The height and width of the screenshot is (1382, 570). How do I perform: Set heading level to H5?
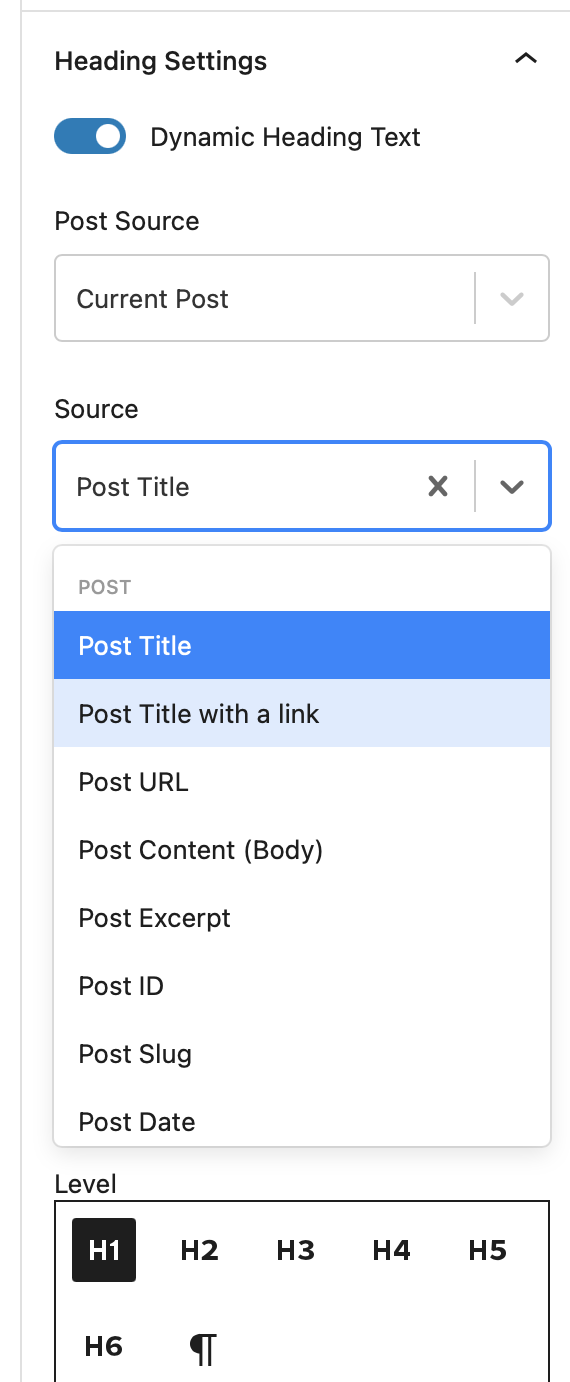488,1250
